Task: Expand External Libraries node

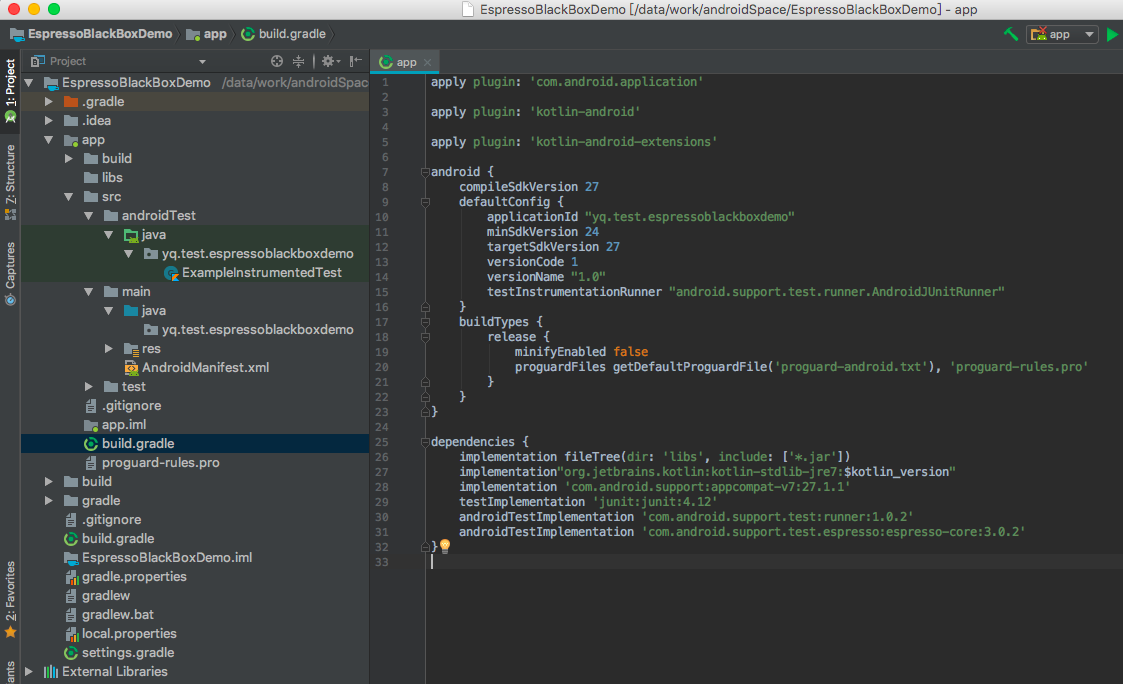Action: coord(29,671)
